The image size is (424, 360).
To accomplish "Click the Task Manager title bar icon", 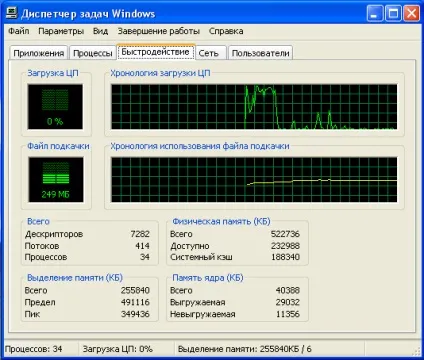I will click(12, 13).
